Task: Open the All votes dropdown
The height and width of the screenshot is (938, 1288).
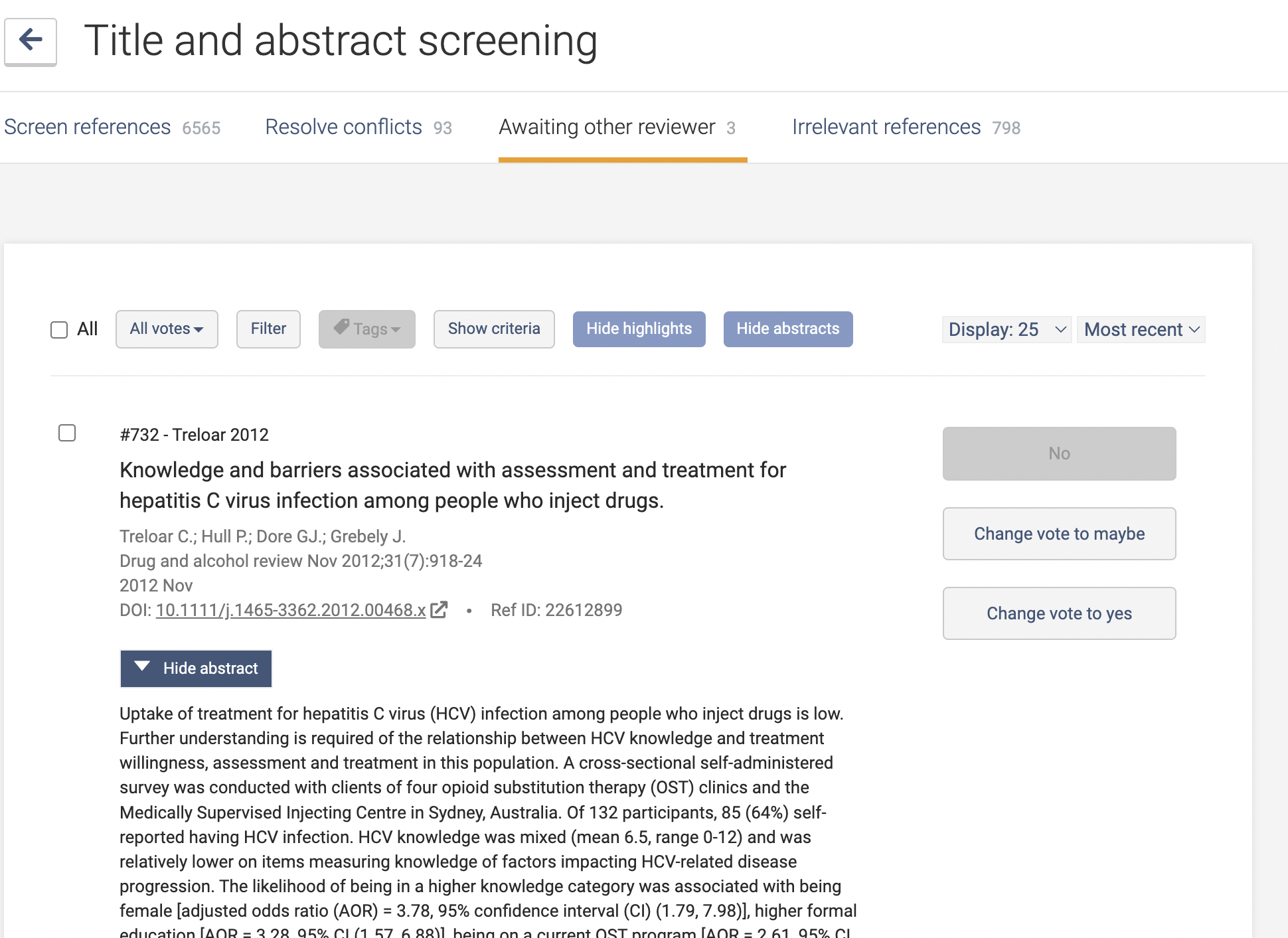Action: [x=167, y=329]
